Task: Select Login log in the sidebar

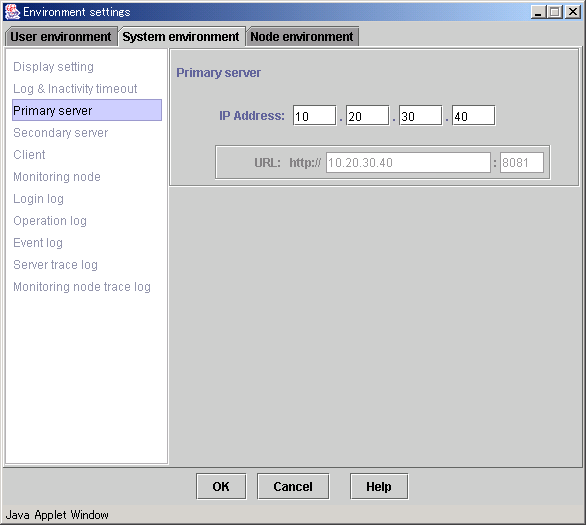Action: pos(38,199)
